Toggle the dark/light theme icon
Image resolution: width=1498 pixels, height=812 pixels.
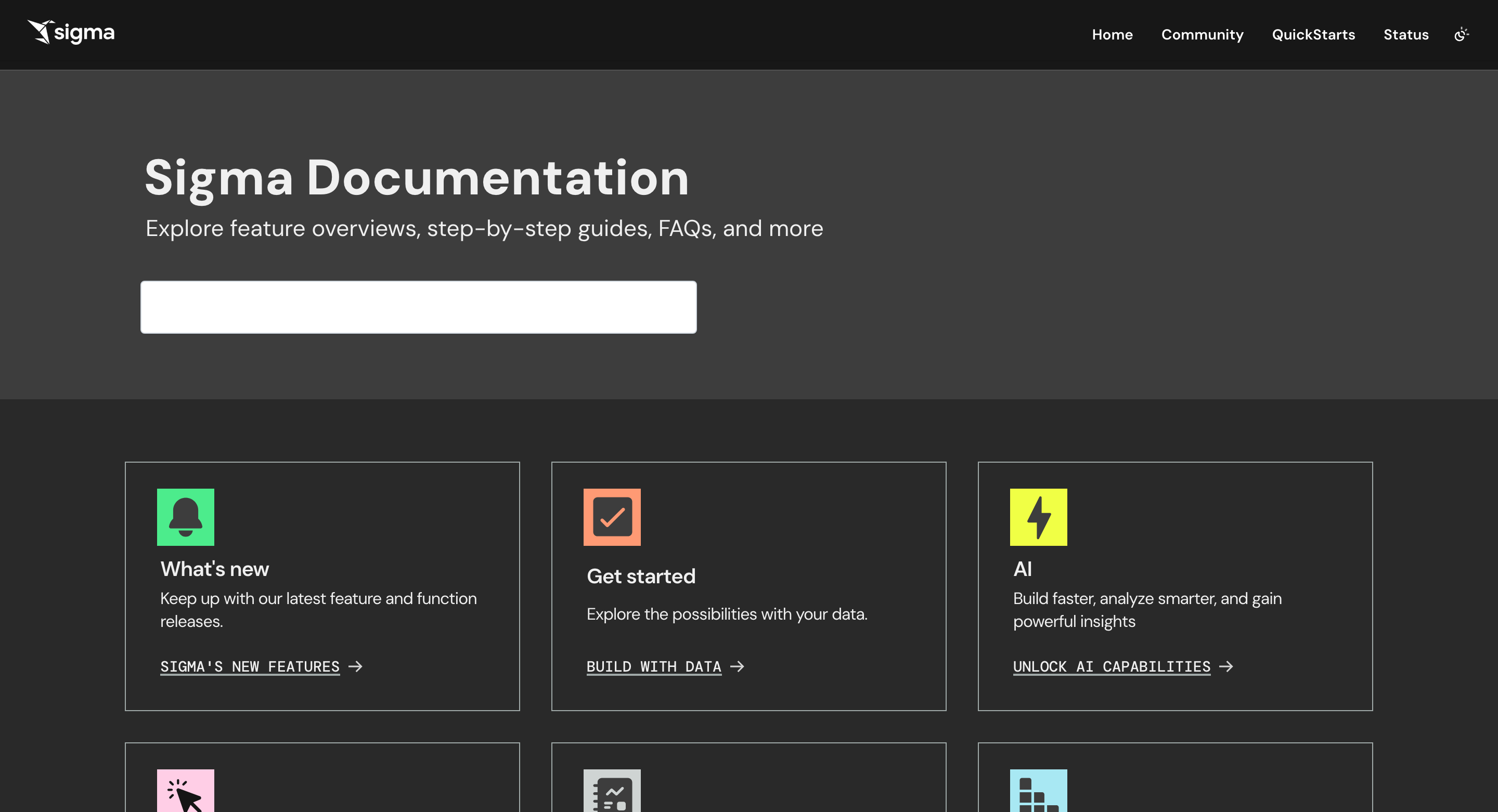coord(1462,34)
